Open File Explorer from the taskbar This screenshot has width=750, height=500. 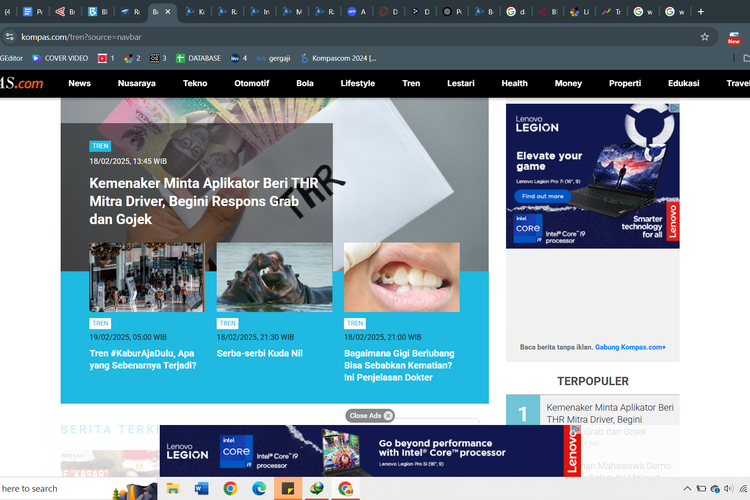(173, 488)
